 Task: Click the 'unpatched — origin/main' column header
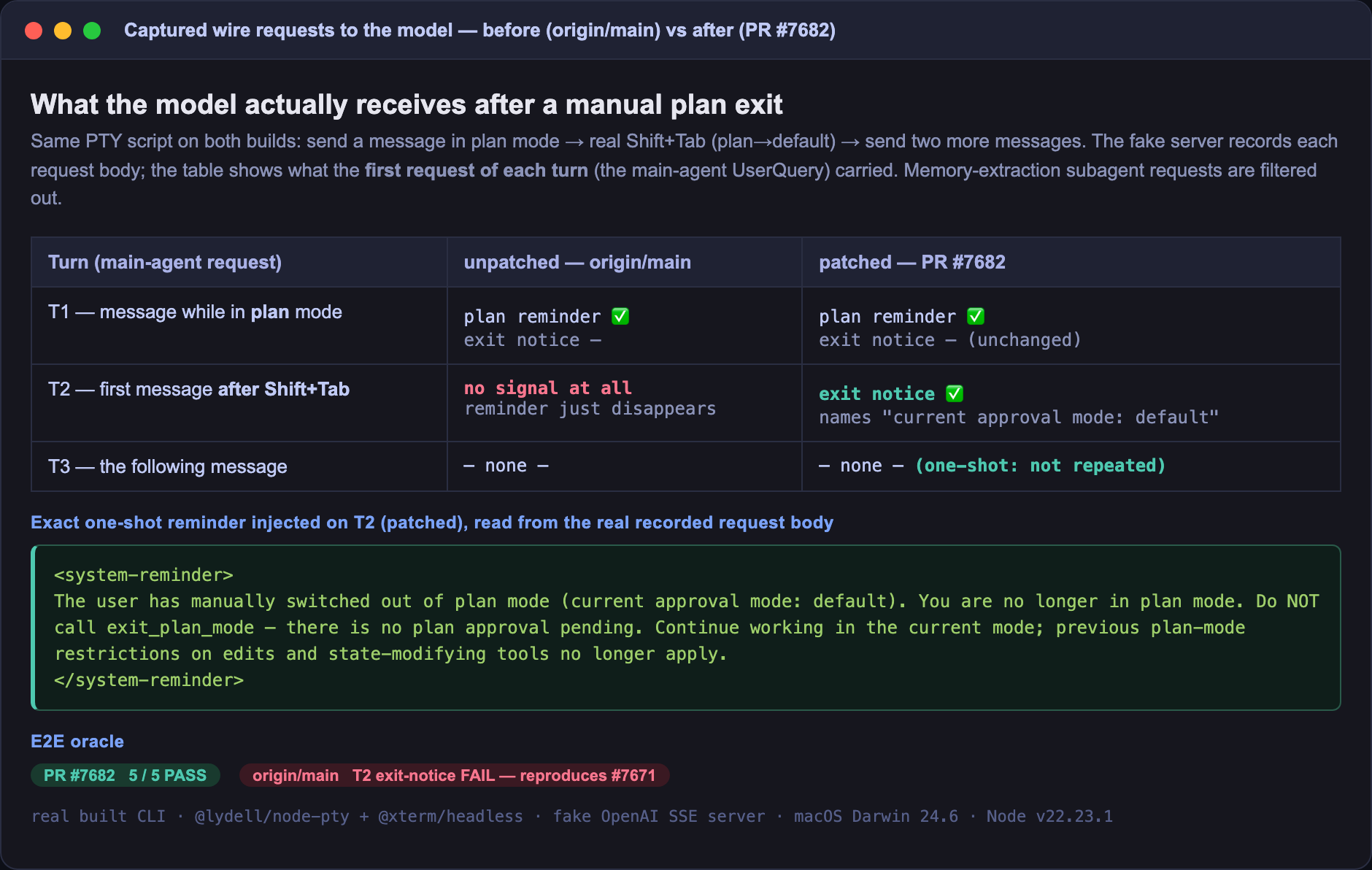pyautogui.click(x=577, y=262)
